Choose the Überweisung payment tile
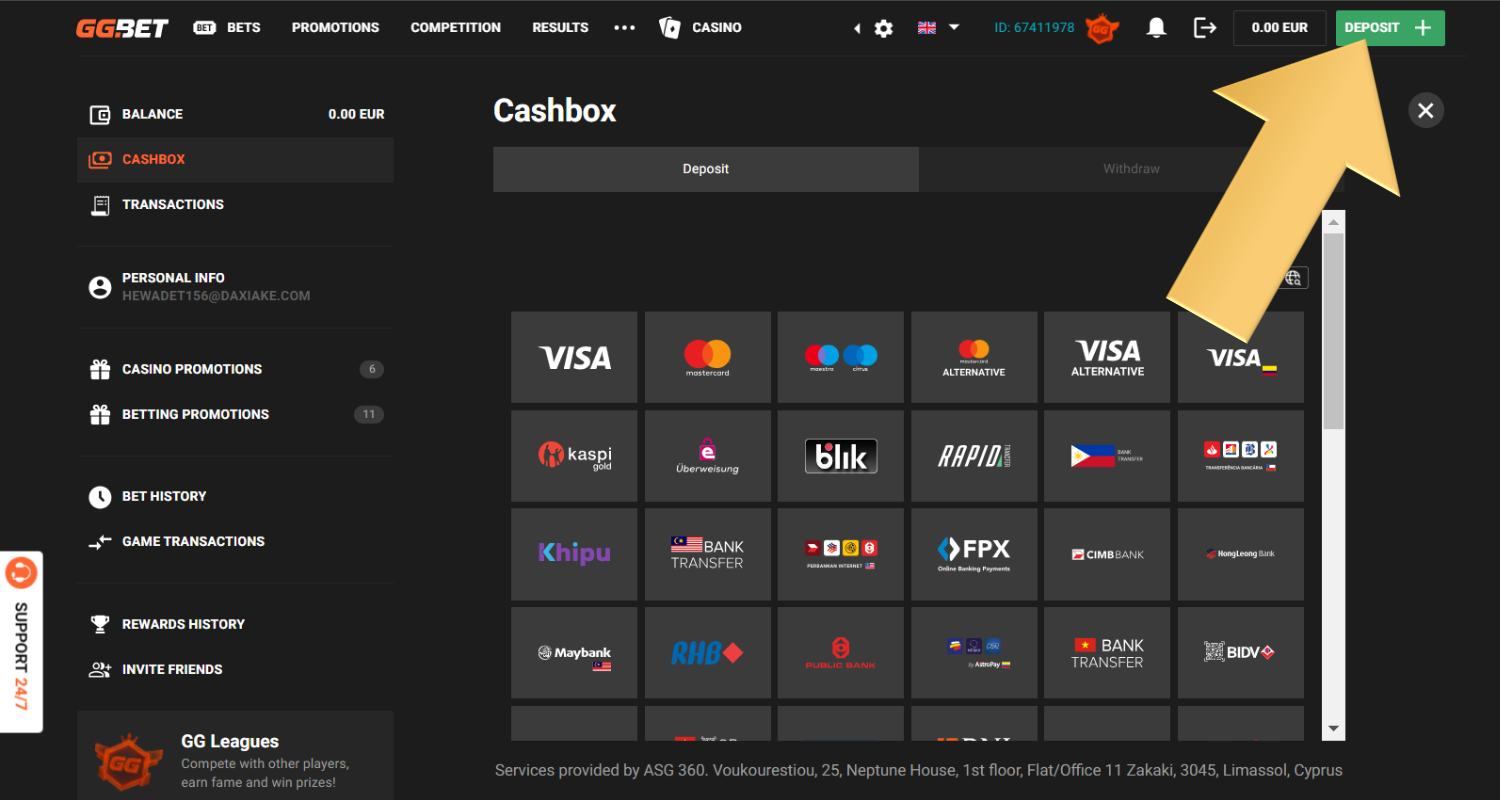This screenshot has height=800, width=1500. point(707,456)
